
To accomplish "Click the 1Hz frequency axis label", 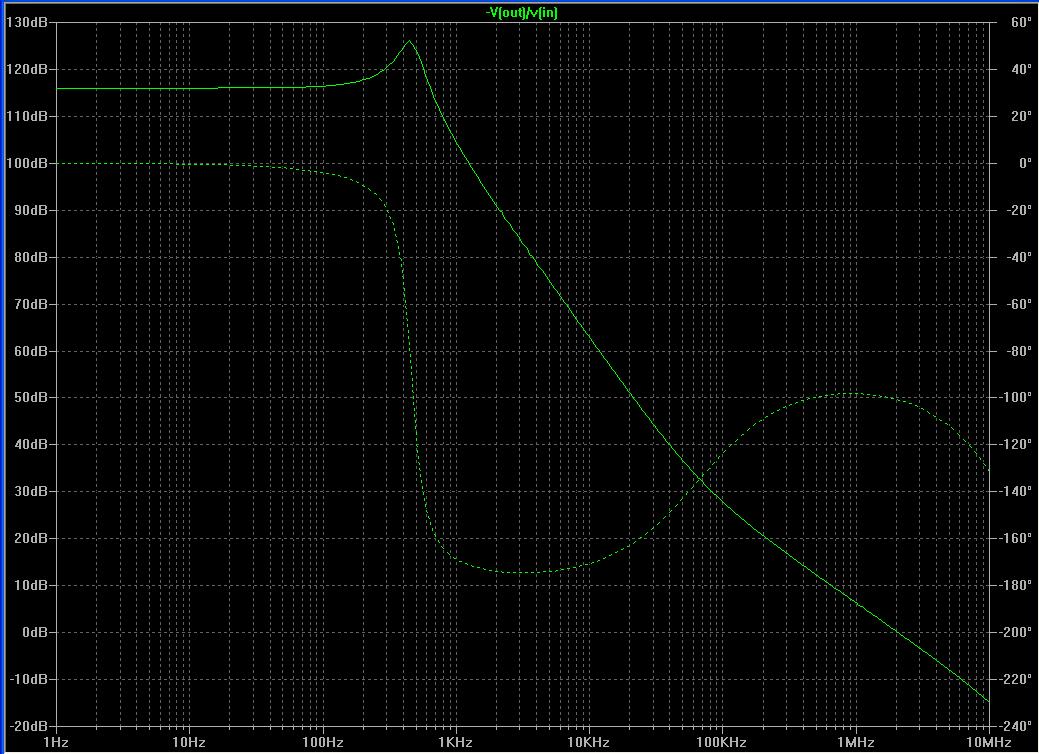I will tap(56, 743).
